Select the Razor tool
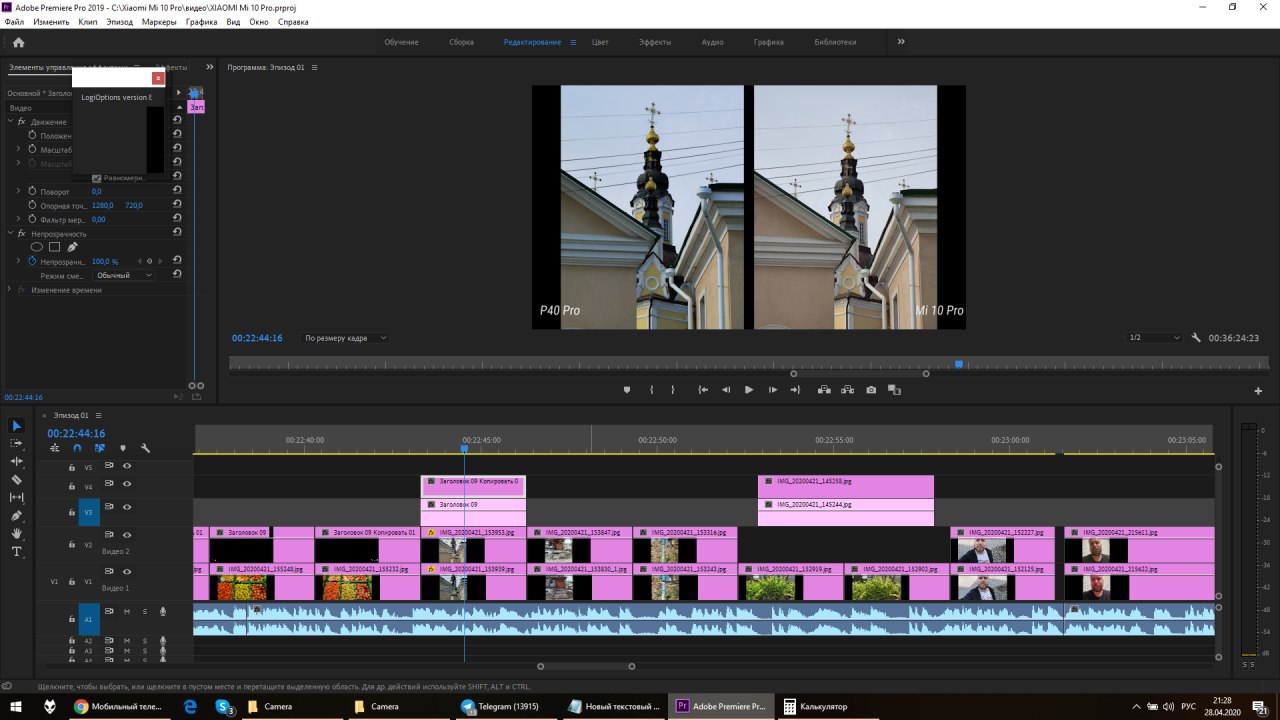Viewport: 1280px width, 720px height. tap(16, 479)
